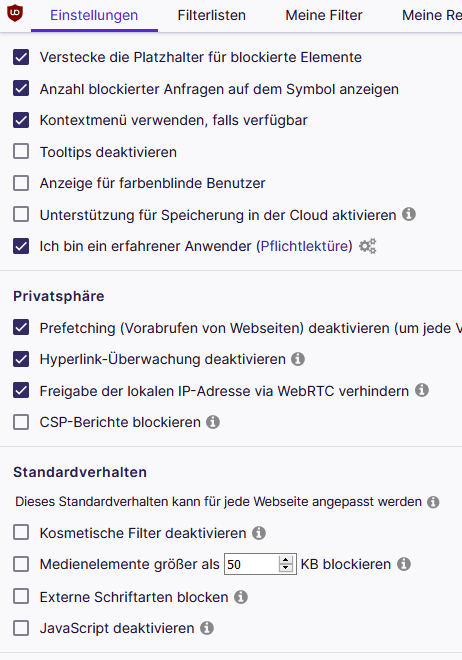Viewport: 462px width, 660px height.
Task: Increase media size value with up arrow
Action: point(286,560)
